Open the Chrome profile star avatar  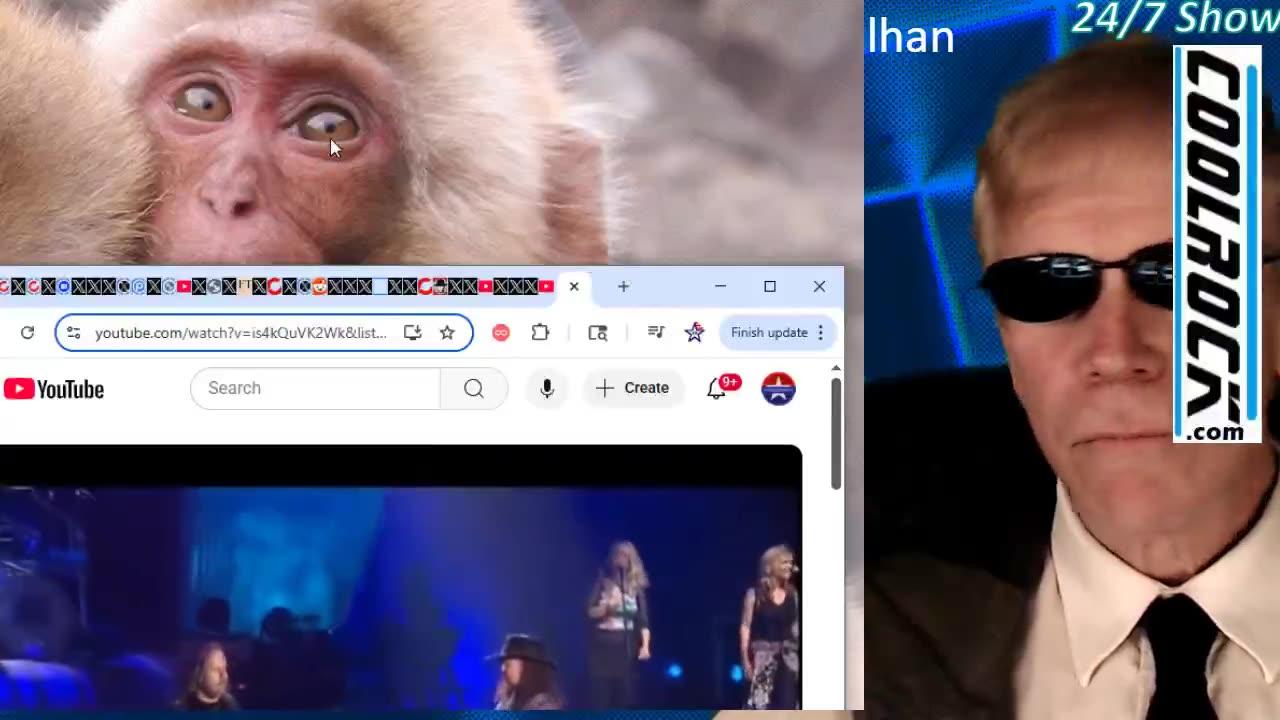pos(694,333)
